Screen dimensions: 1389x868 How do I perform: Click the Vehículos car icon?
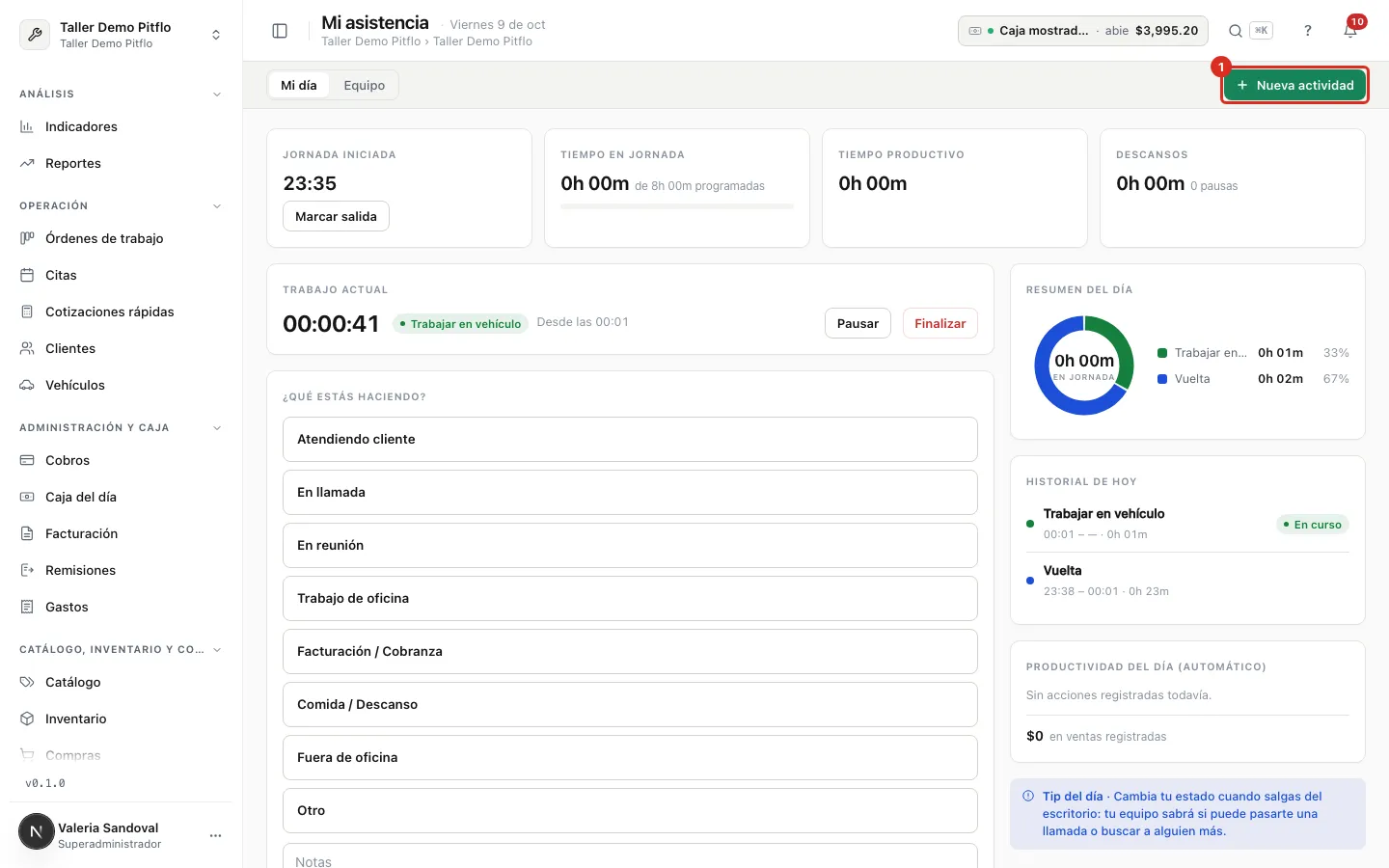pos(27,385)
